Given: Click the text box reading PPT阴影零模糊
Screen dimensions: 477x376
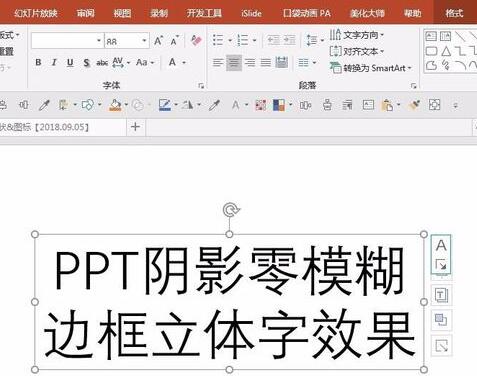Looking at the screenshot, I should [229, 302].
